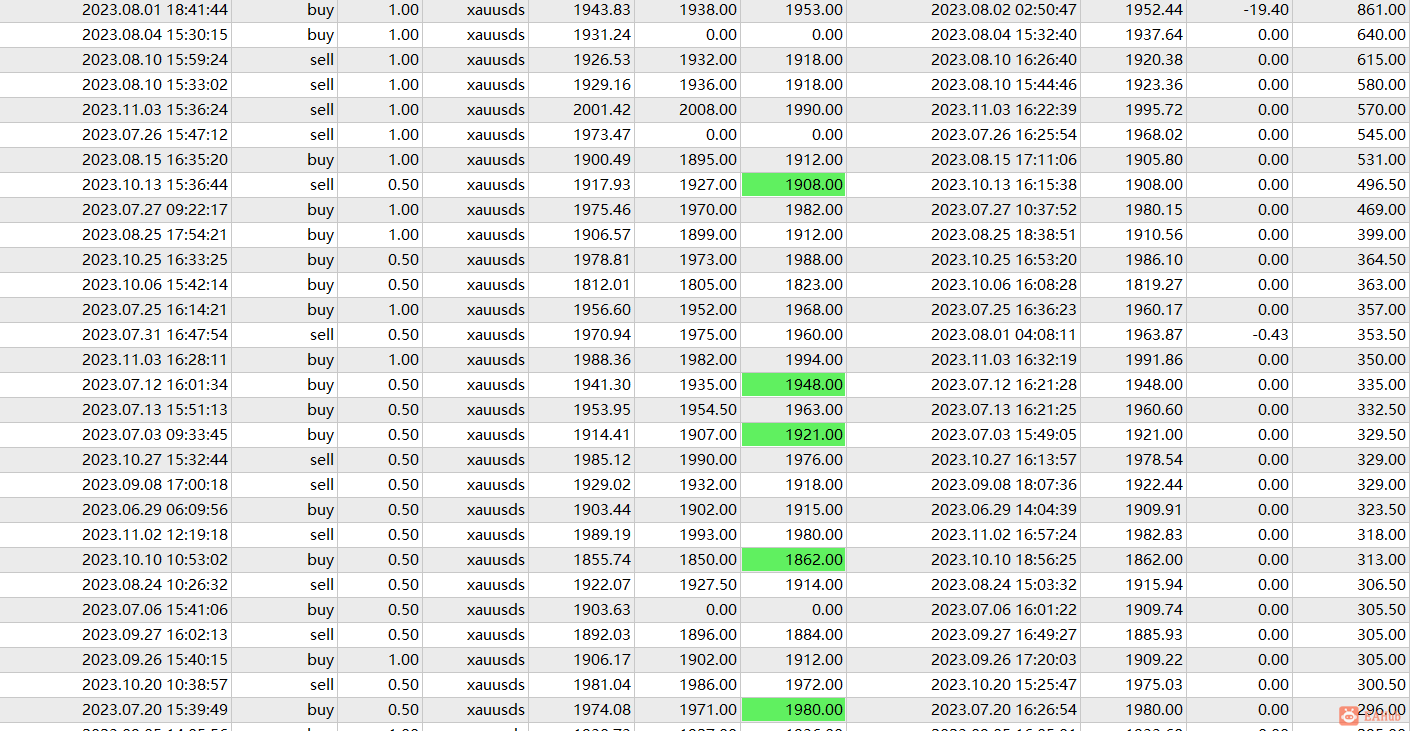Click close price 1960.60
Viewport: 1410px width, 731px height.
[x=1154, y=410]
